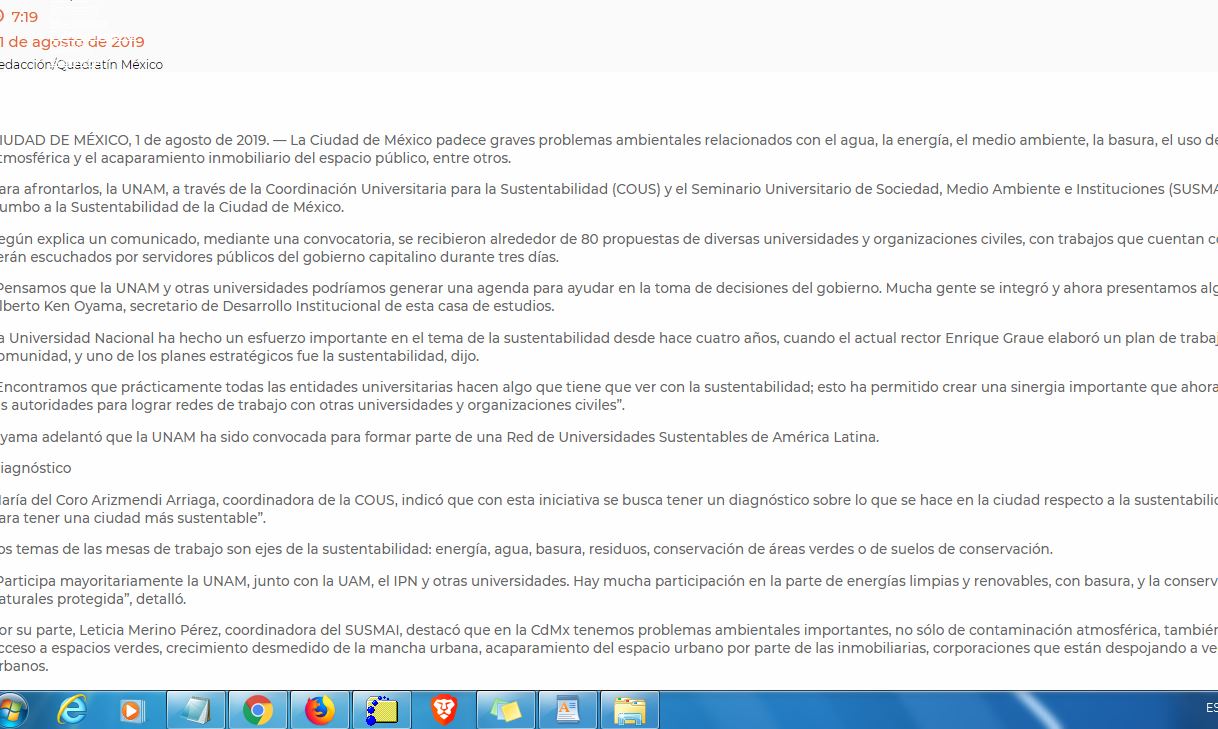Open Windows Explorer folder icon in taskbar
This screenshot has height=729, width=1218.
[630, 711]
